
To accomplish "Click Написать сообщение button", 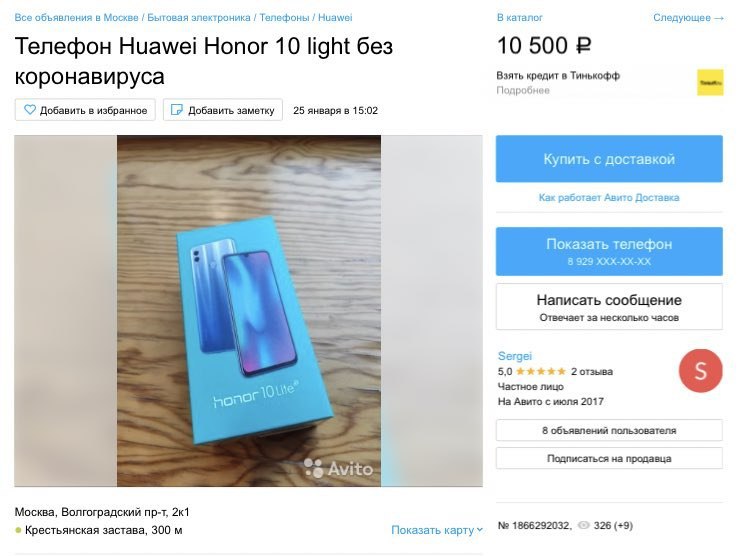I will pos(609,307).
